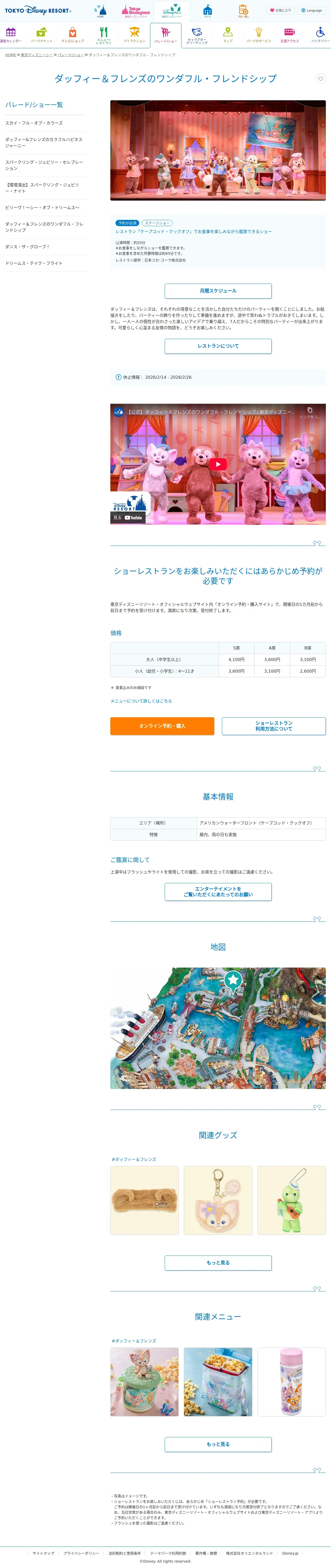This screenshot has height=1568, width=331.
Task: Toggle the heart favorite button beside title
Action: [321, 79]
